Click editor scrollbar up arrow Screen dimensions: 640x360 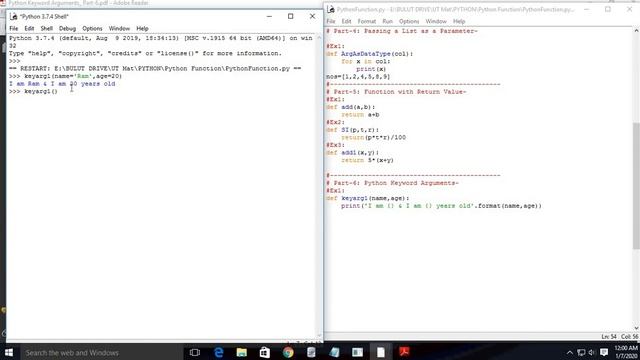tap(636, 31)
